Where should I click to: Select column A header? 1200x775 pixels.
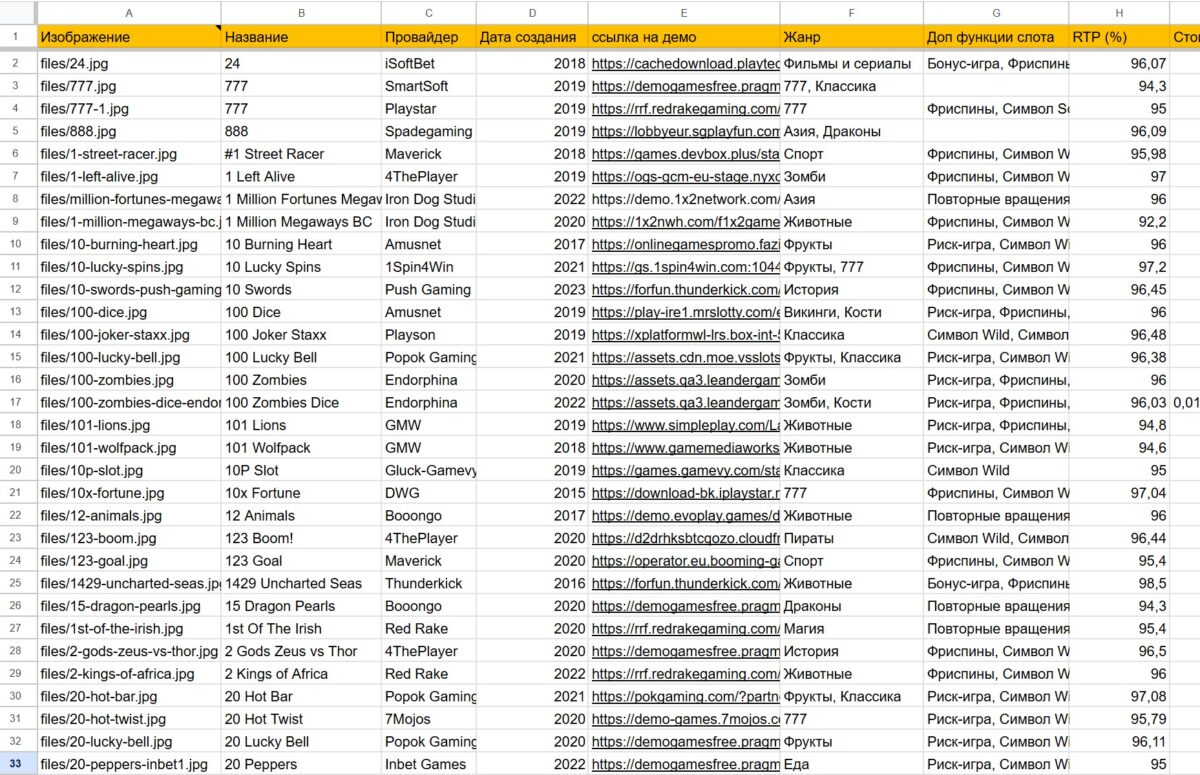[x=129, y=12]
